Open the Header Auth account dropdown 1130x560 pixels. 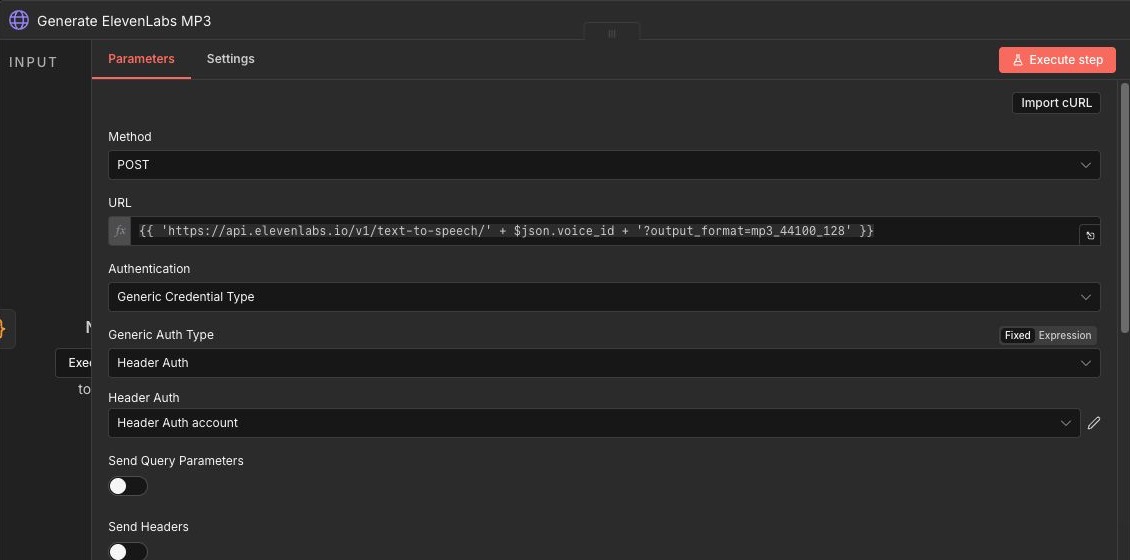tap(594, 423)
